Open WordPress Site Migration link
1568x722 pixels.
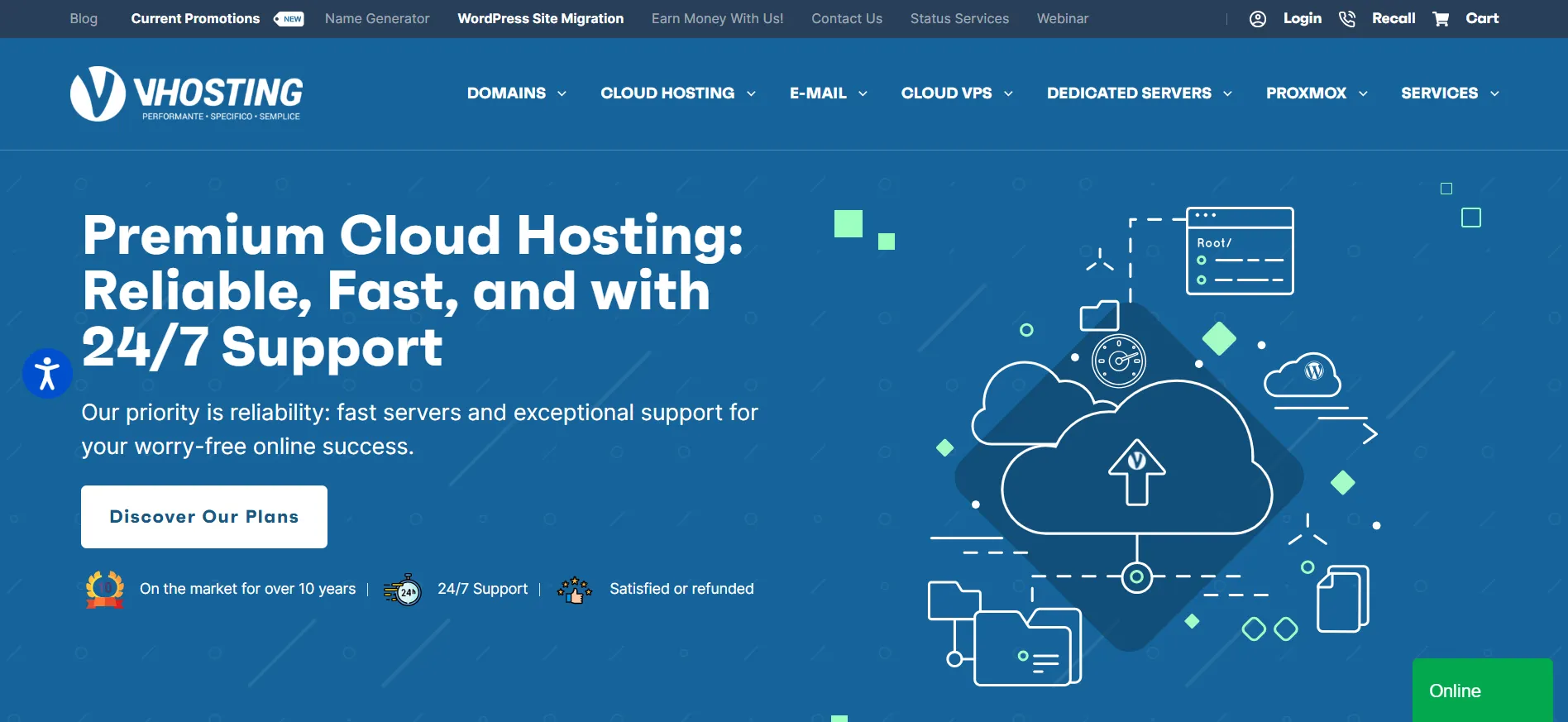pos(541,19)
